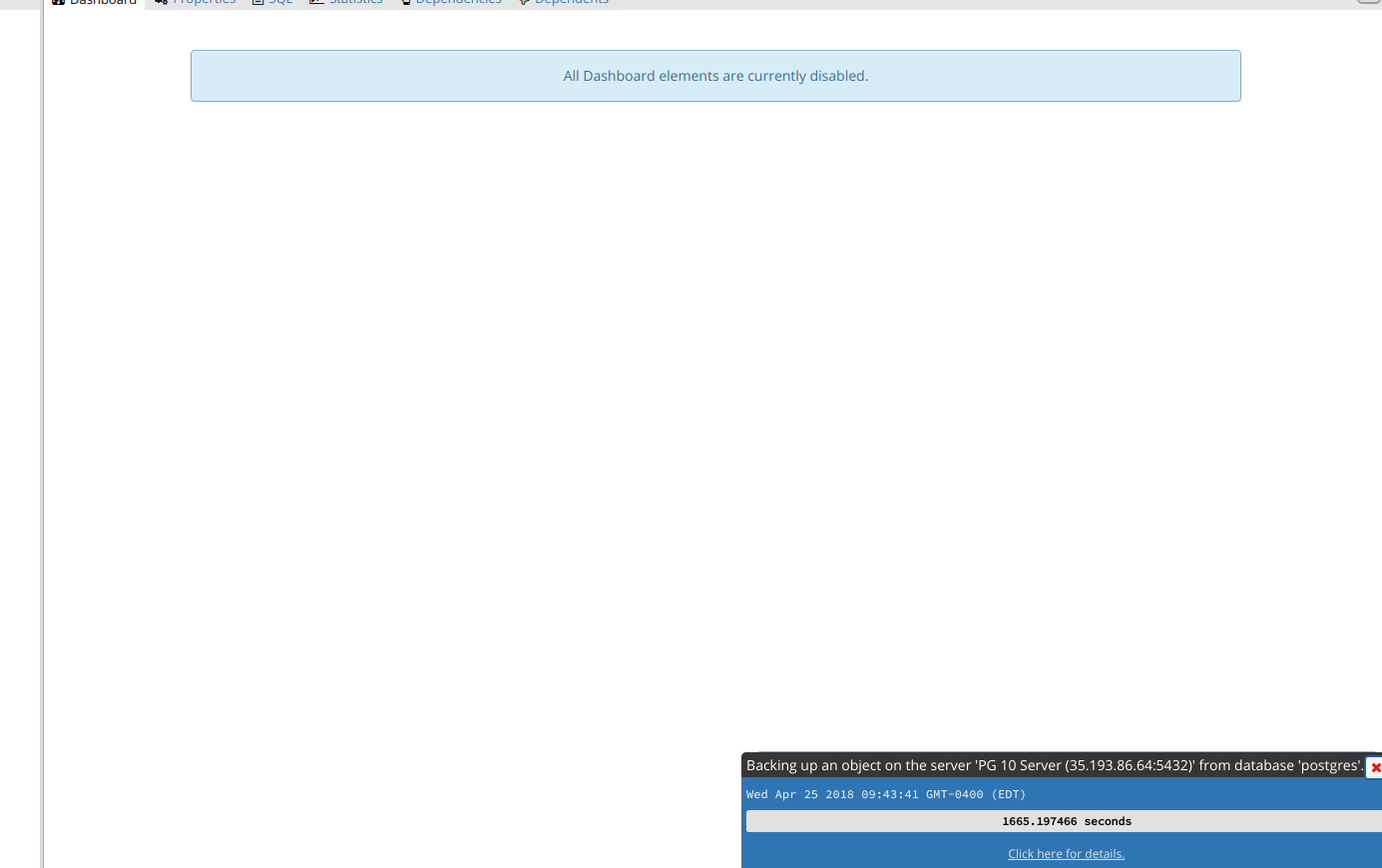This screenshot has height=868, width=1382.
Task: Select the Dependents tab
Action: [570, 2]
